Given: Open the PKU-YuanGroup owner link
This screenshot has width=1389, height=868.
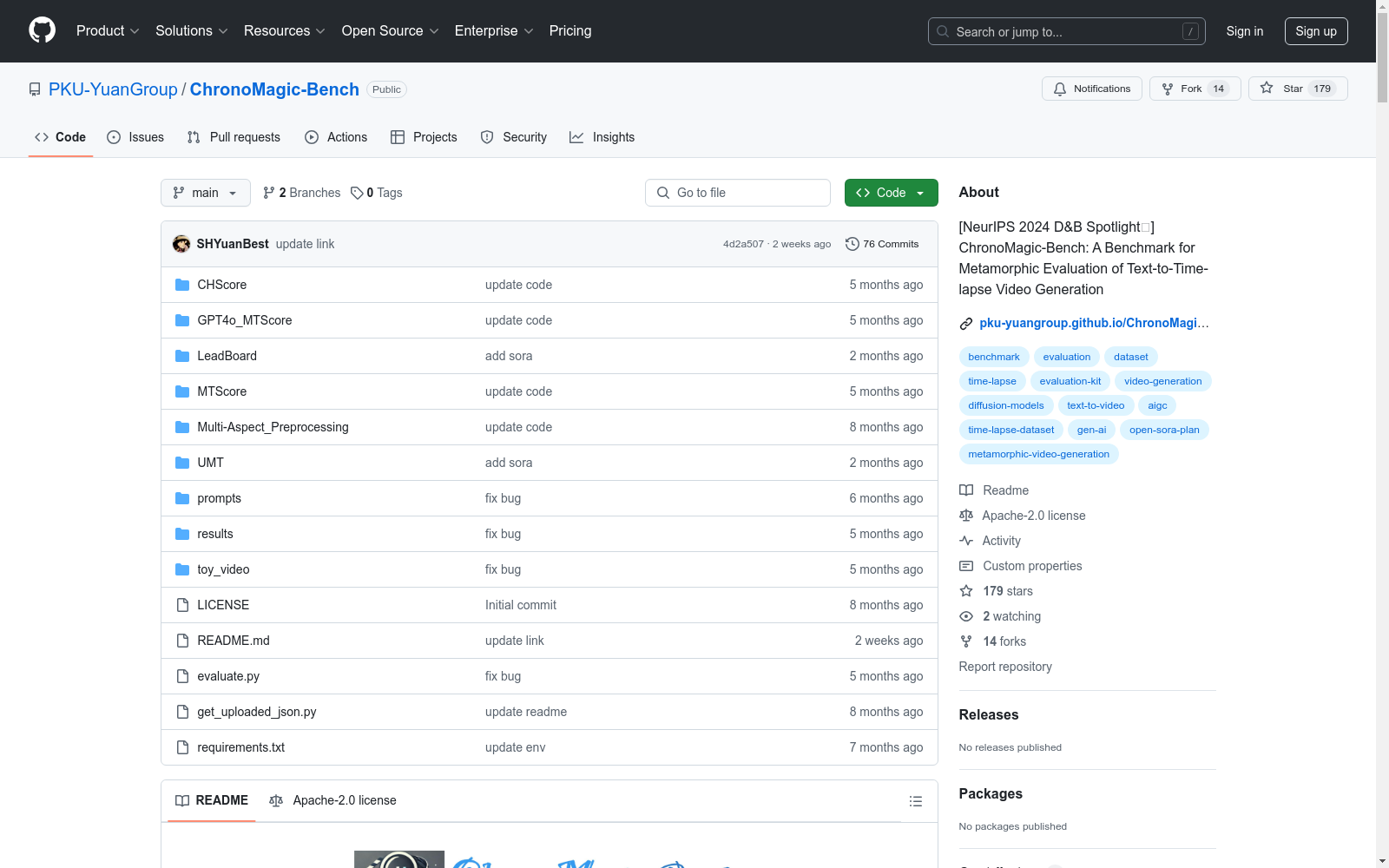Looking at the screenshot, I should click(113, 89).
